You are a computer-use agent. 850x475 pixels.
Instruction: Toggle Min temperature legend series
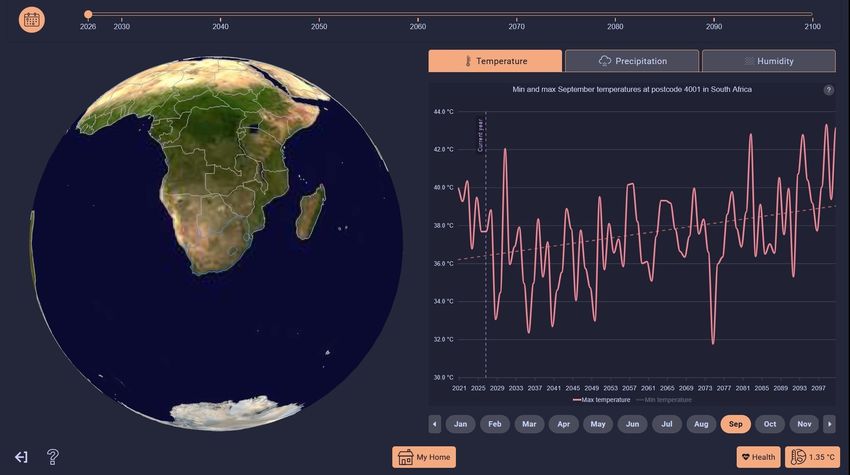pyautogui.click(x=664, y=400)
